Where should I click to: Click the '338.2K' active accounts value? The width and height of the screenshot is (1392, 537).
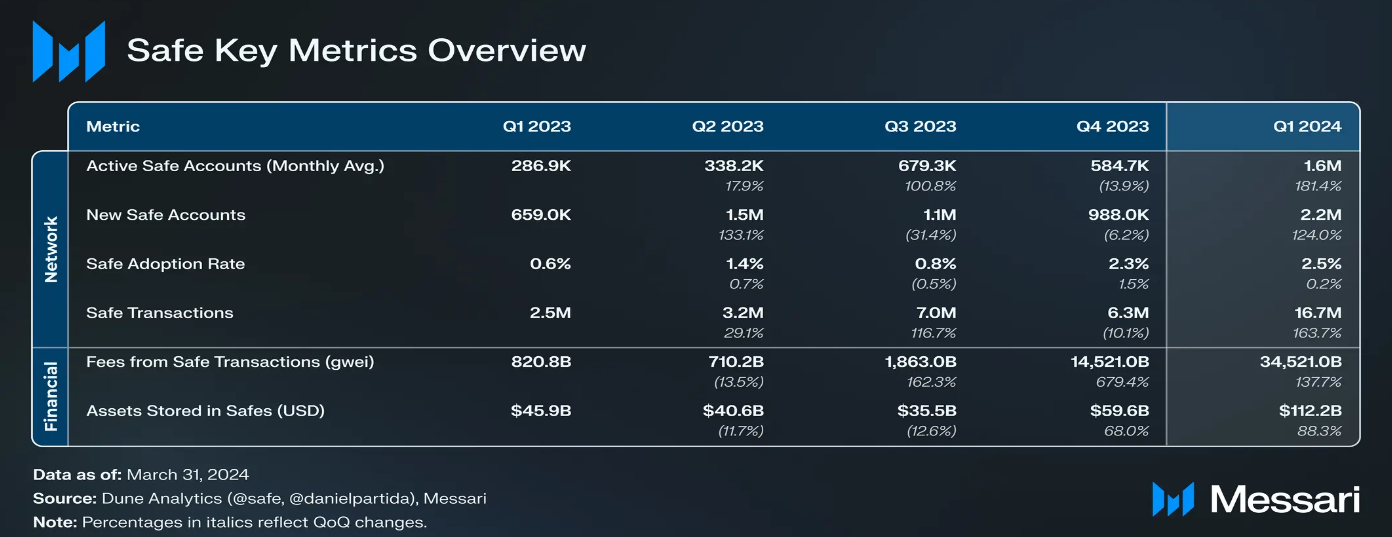coord(733,166)
